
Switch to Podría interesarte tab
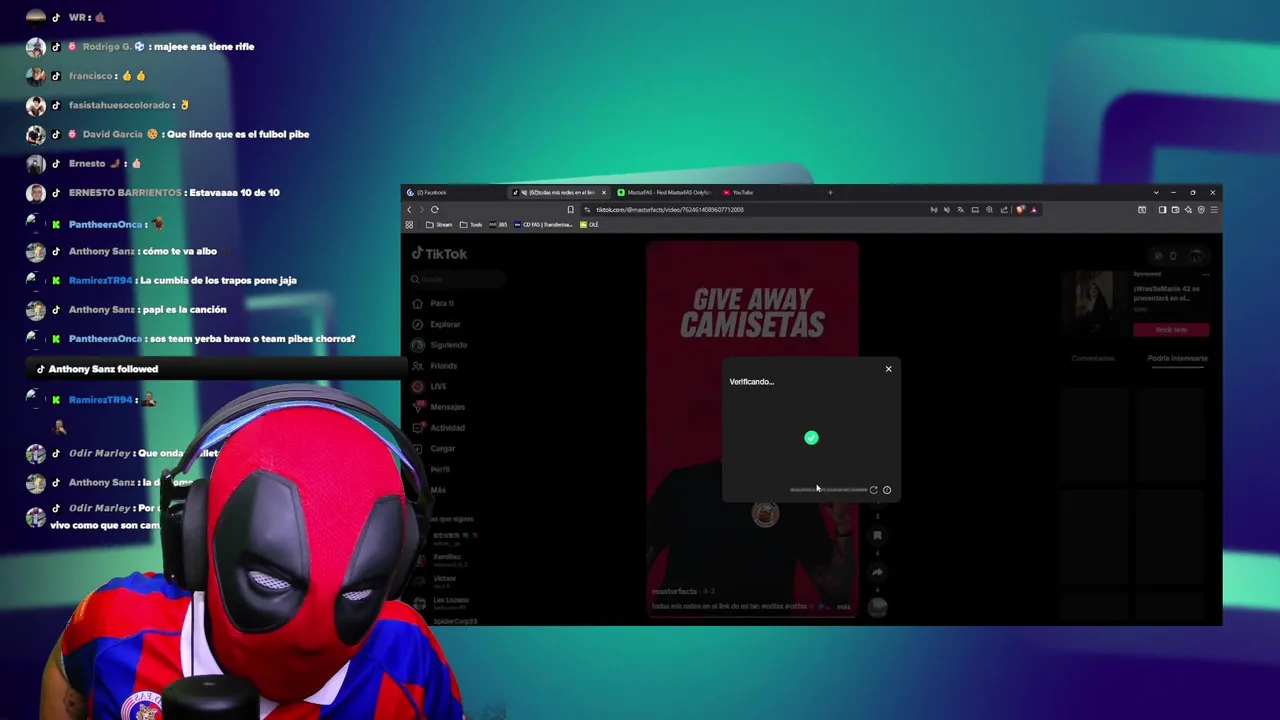[1178, 358]
